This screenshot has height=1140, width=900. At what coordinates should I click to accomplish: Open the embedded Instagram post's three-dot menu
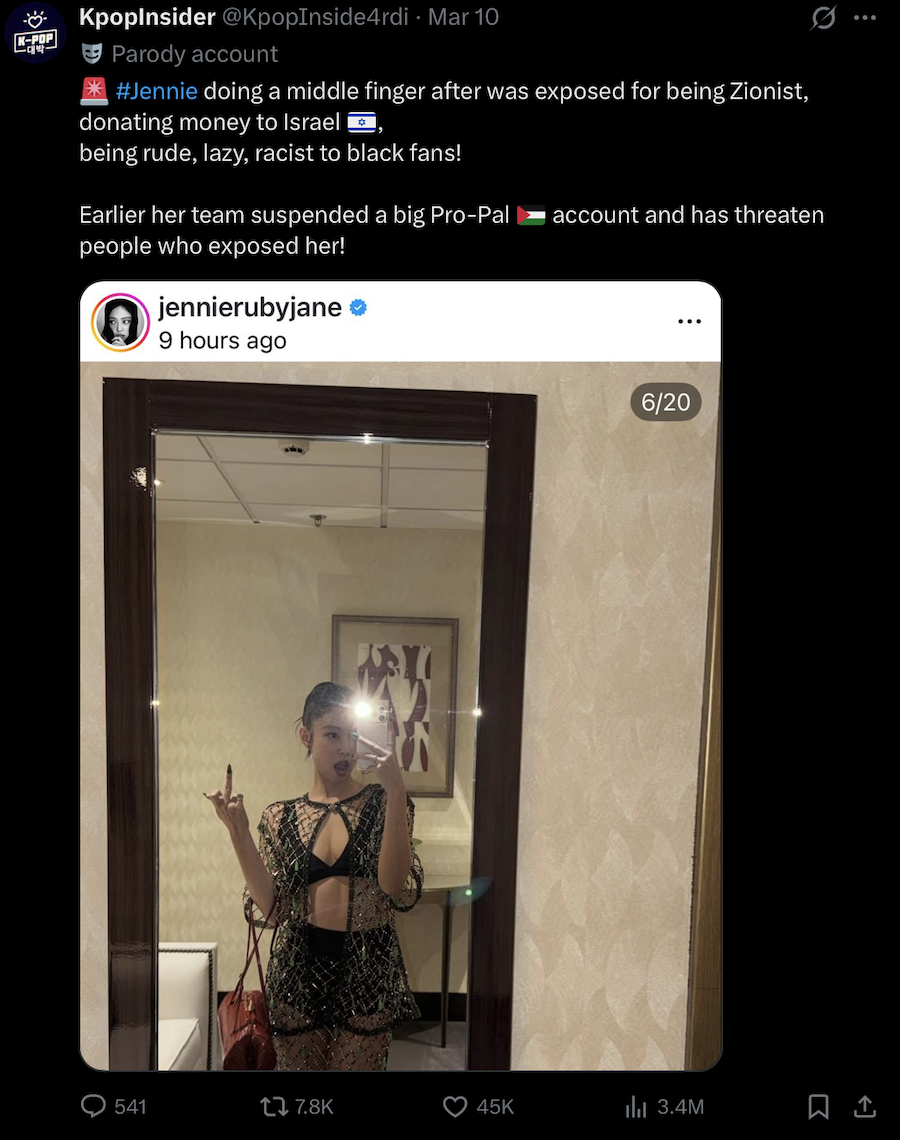coord(689,321)
